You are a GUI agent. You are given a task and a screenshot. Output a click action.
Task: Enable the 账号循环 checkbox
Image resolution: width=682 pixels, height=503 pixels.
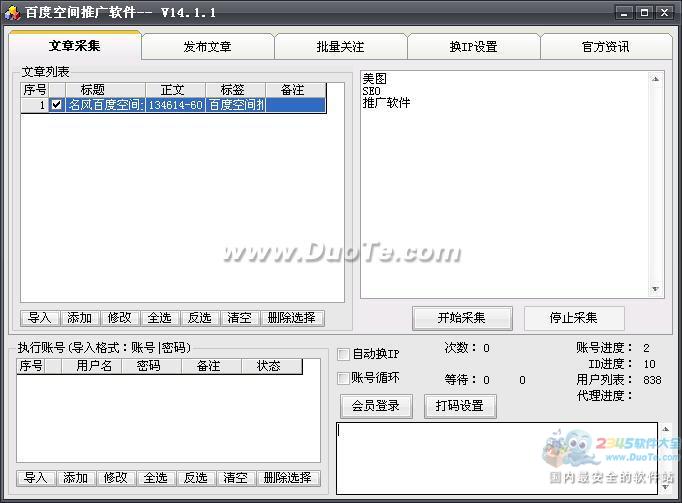[344, 378]
